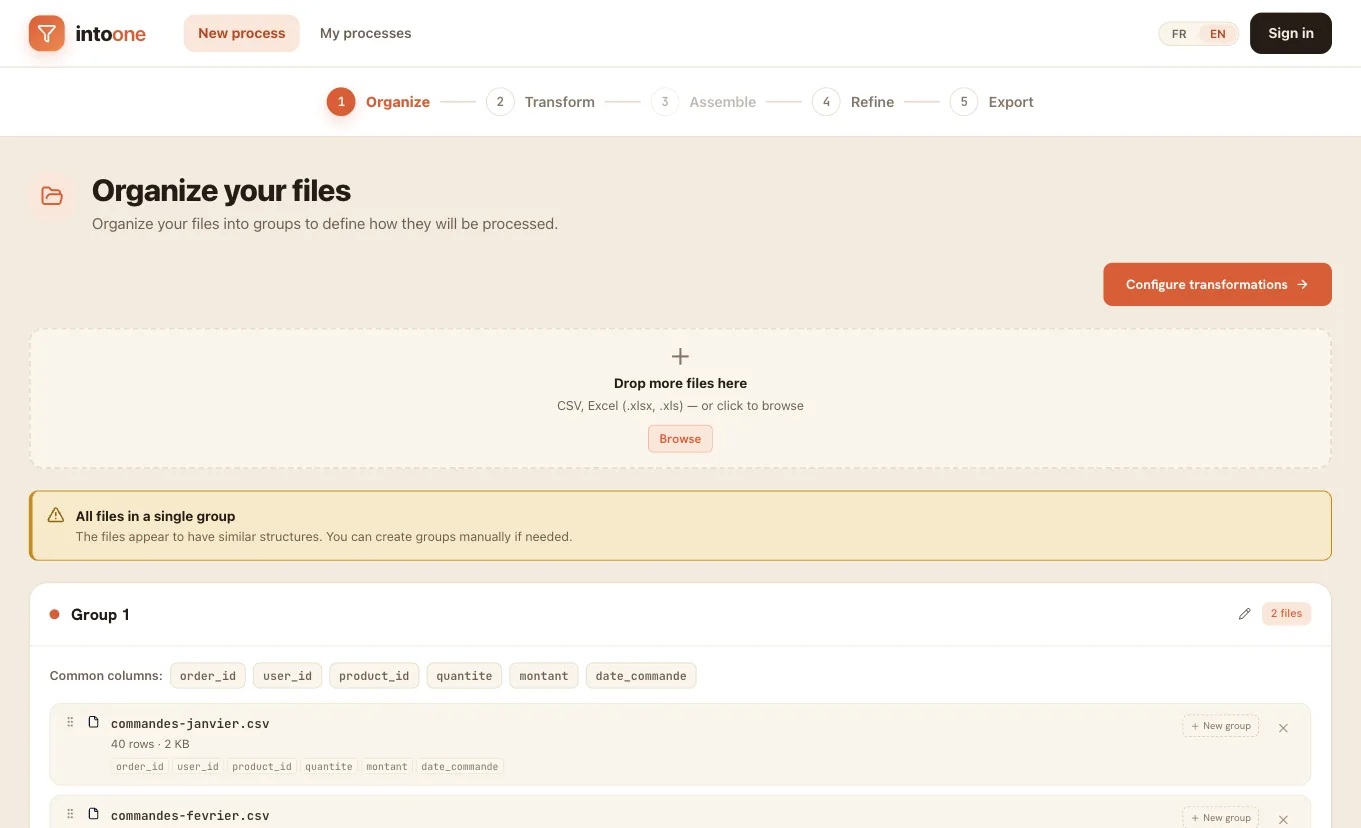The width and height of the screenshot is (1361, 828).
Task: Click the order_id common column tag
Action: pyautogui.click(x=208, y=676)
